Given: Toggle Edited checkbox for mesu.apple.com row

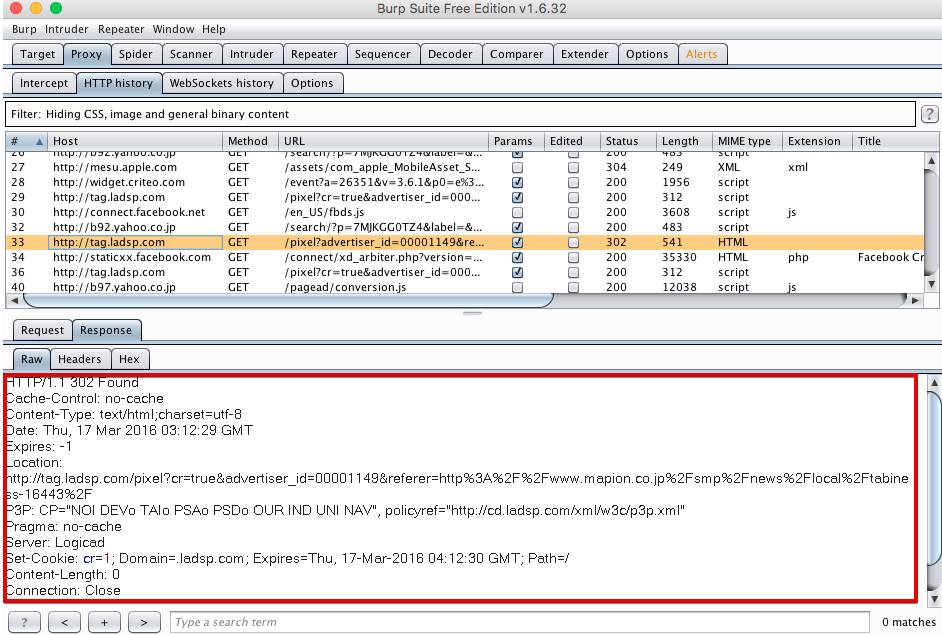Looking at the screenshot, I should [x=573, y=168].
